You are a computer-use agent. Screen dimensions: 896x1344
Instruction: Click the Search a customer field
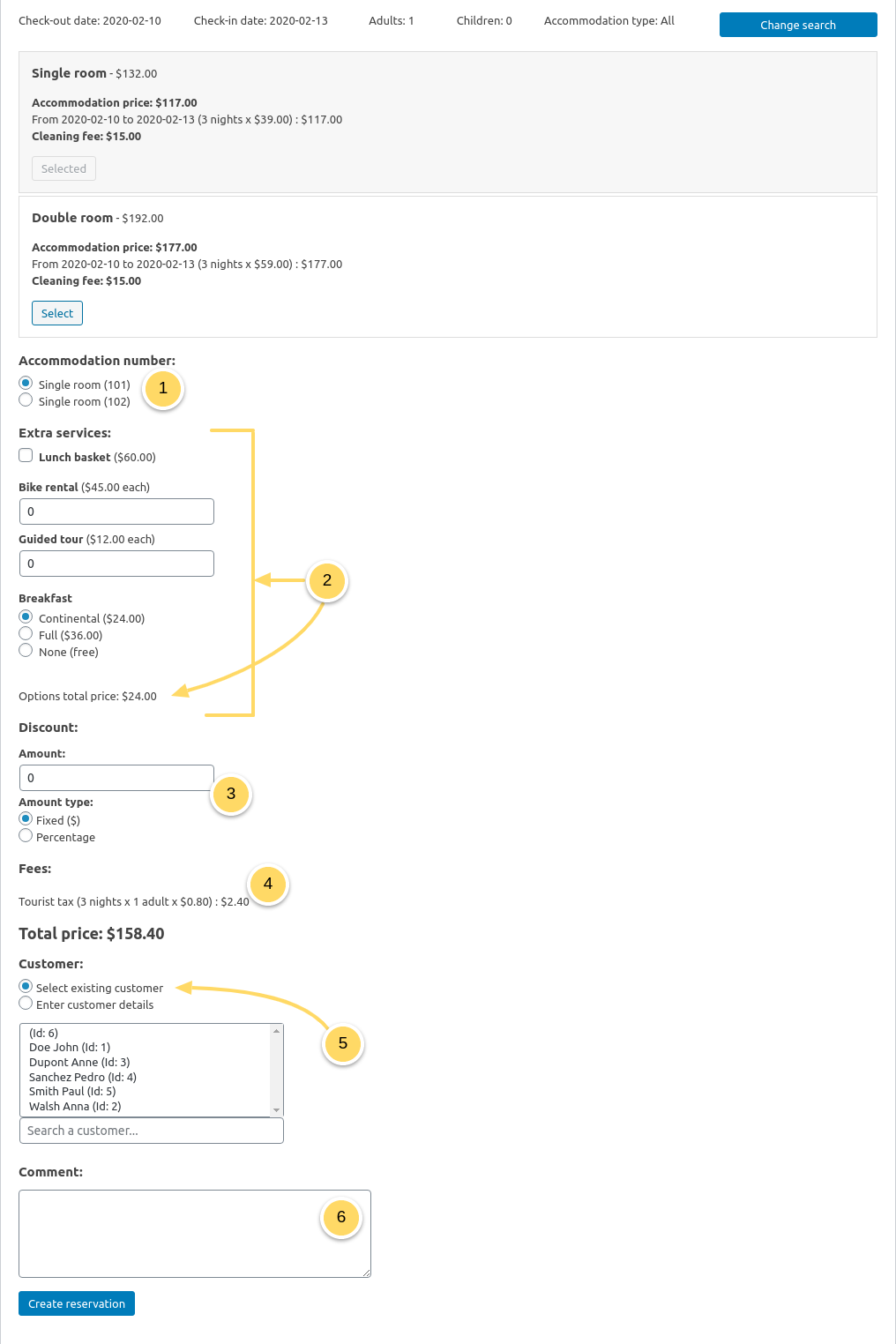coord(151,1130)
